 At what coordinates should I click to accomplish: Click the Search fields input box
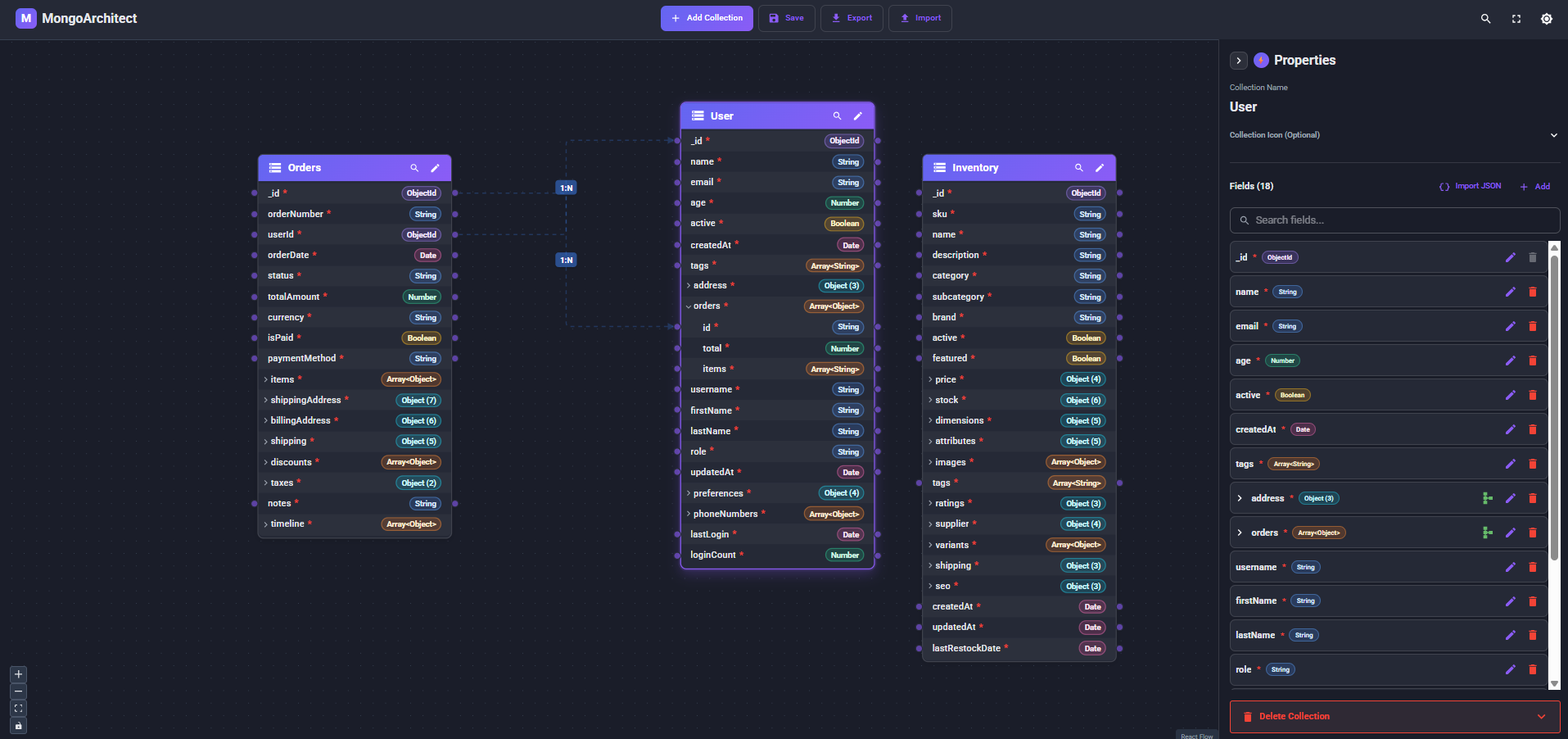1394,220
